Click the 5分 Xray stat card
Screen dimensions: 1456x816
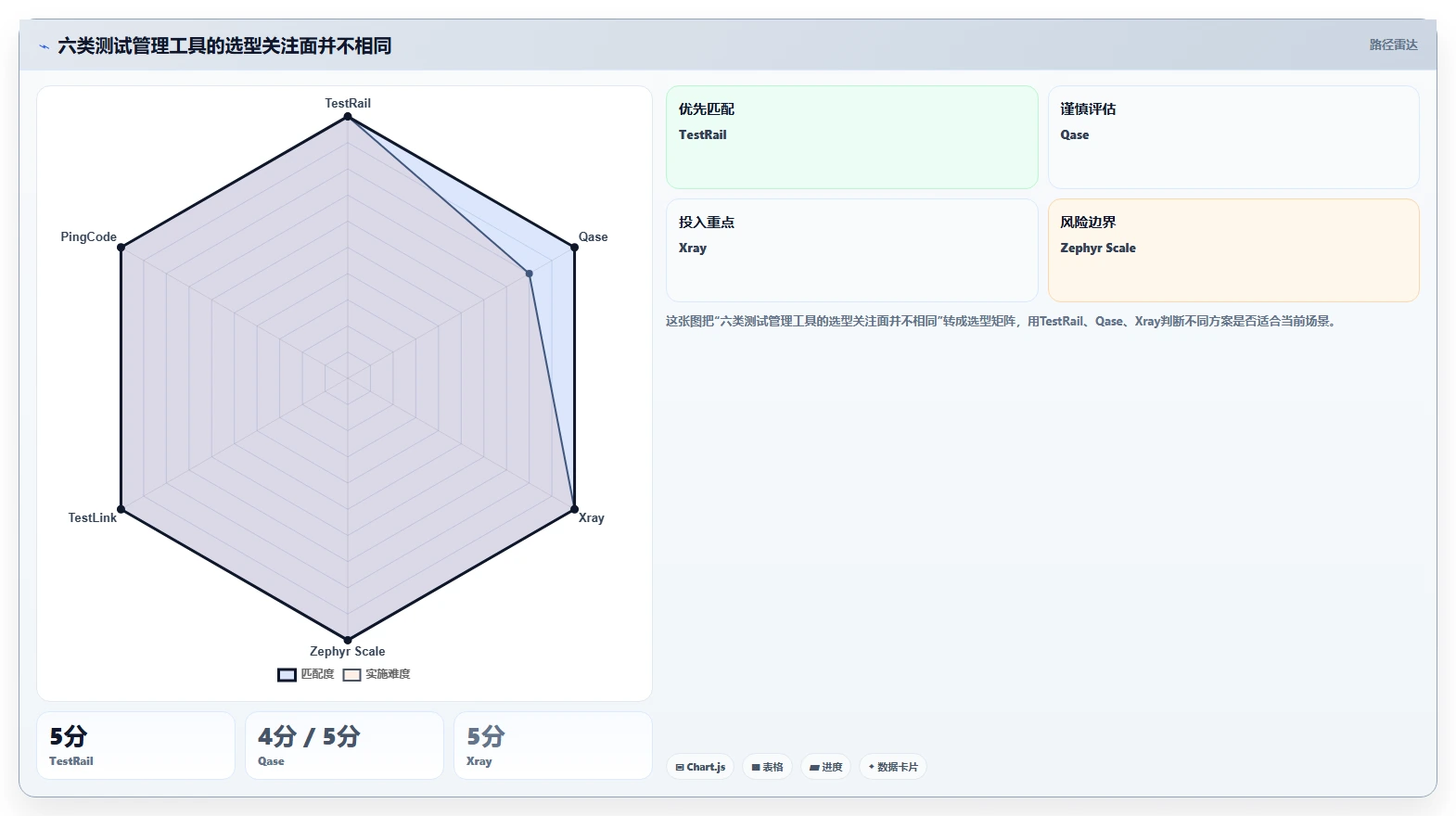pyautogui.click(x=553, y=746)
